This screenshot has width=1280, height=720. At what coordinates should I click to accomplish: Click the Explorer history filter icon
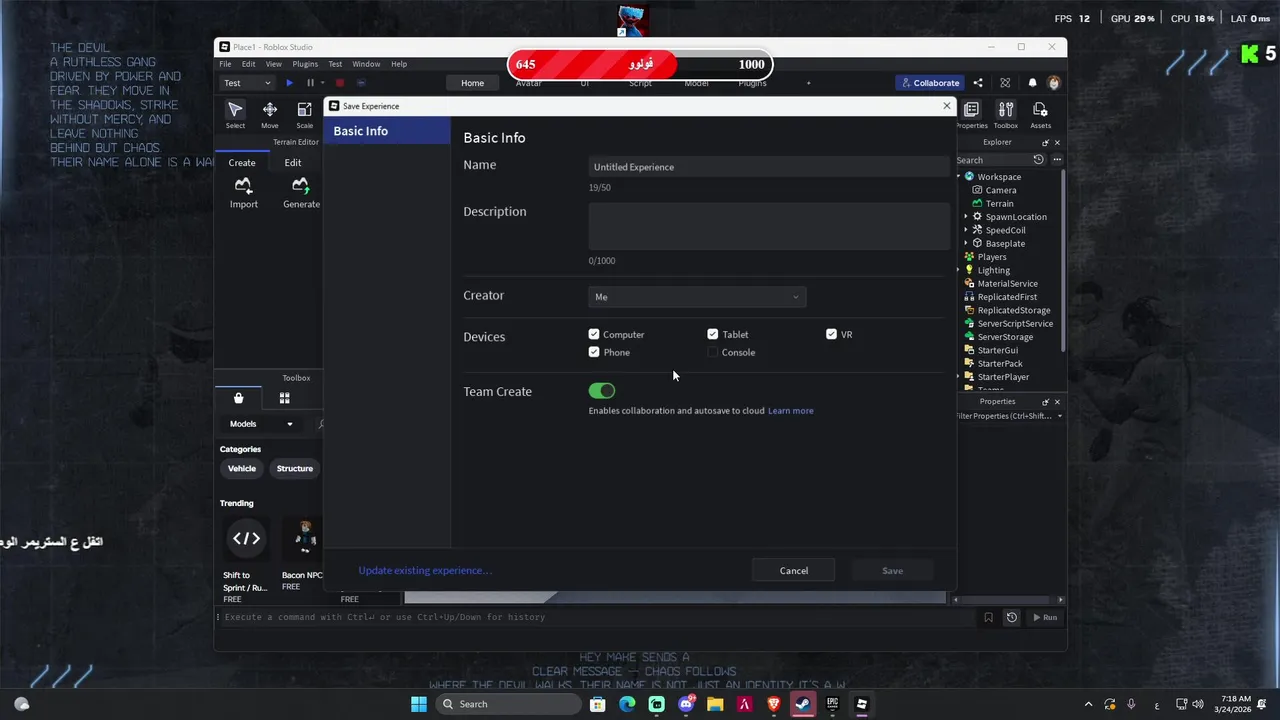click(x=1038, y=160)
